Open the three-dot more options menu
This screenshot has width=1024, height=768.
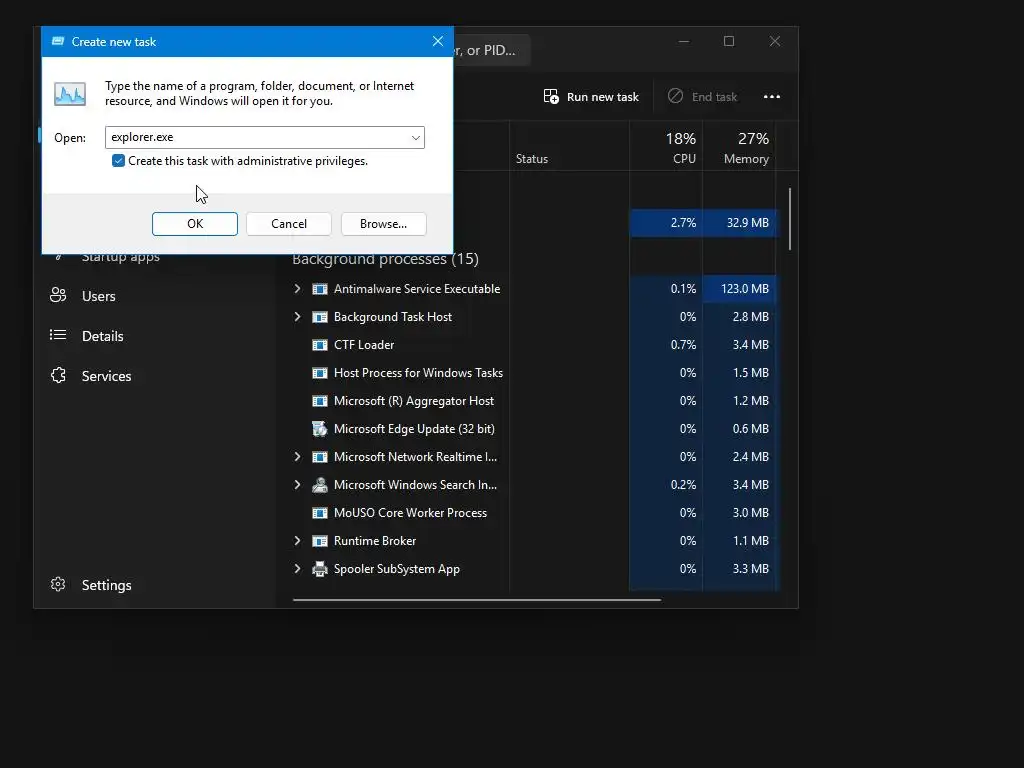(x=772, y=97)
